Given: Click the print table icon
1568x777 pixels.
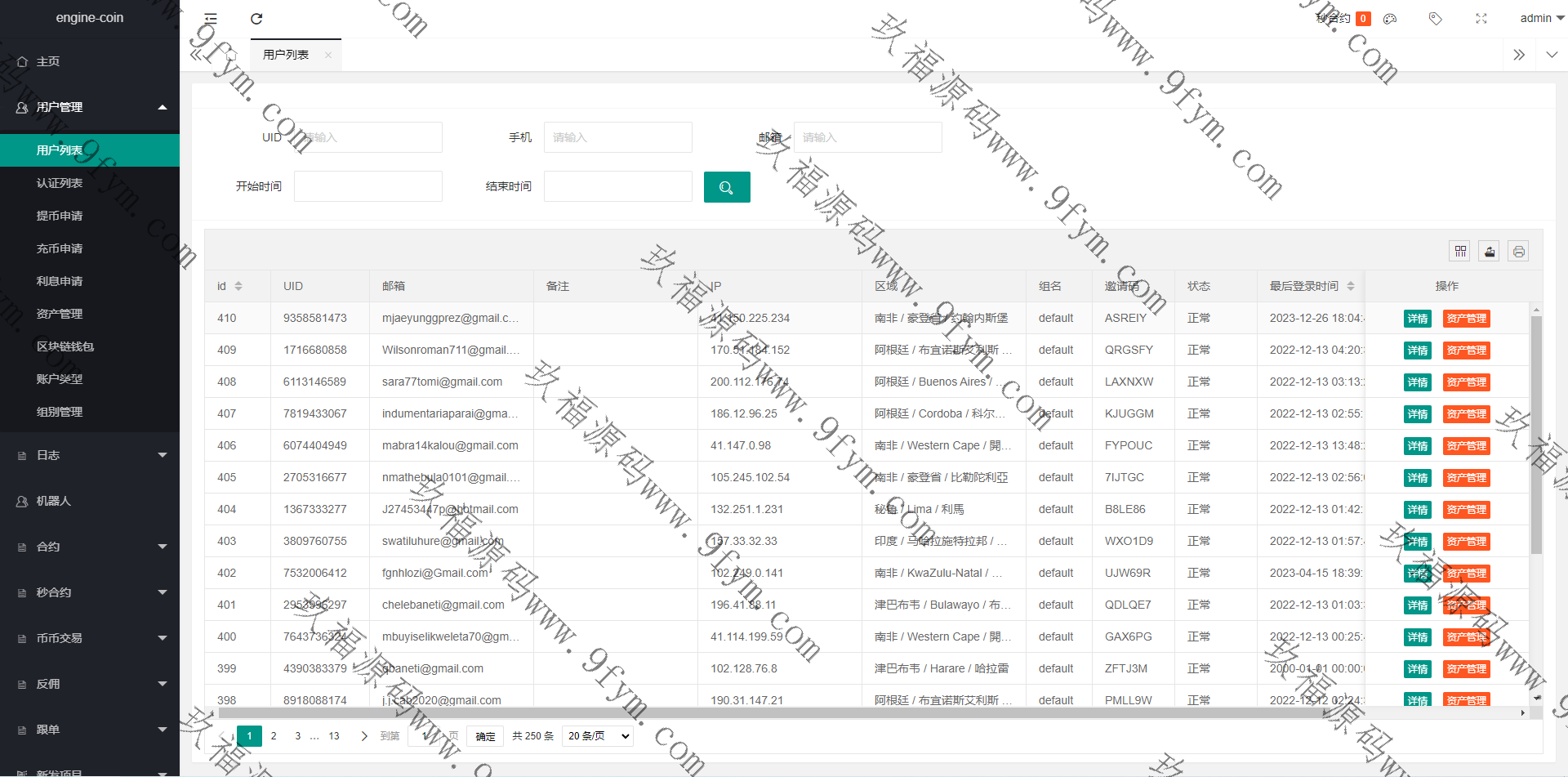Looking at the screenshot, I should point(1518,252).
